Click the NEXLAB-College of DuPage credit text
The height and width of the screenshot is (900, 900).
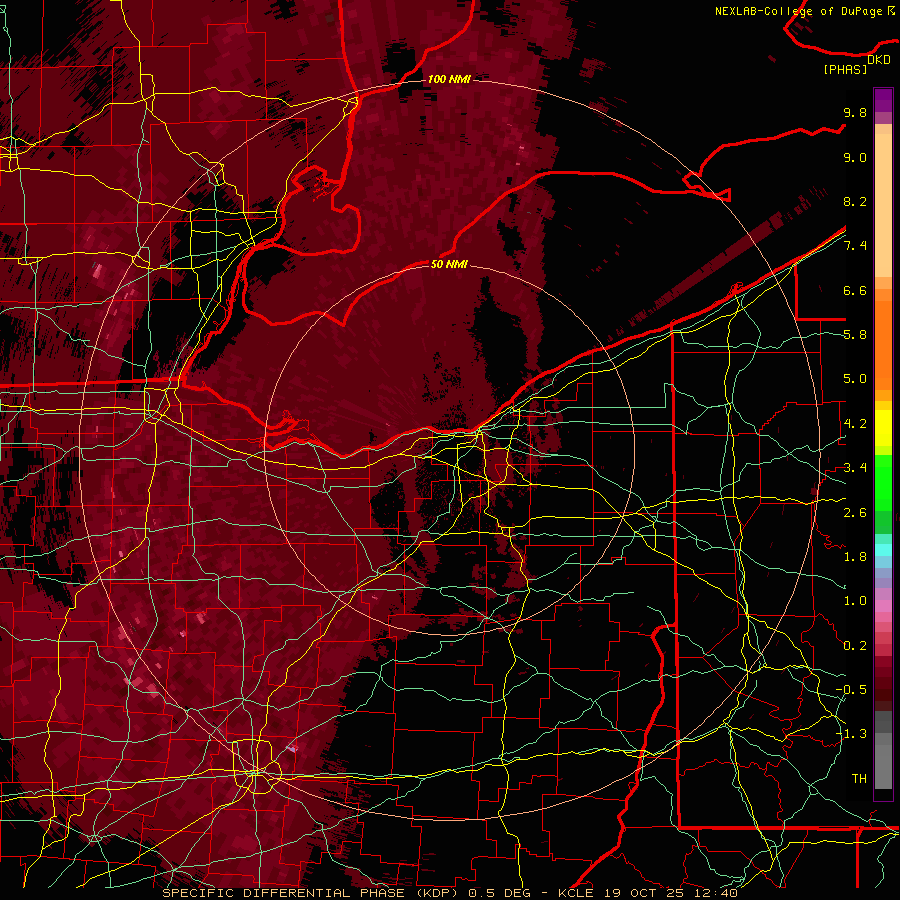798,11
